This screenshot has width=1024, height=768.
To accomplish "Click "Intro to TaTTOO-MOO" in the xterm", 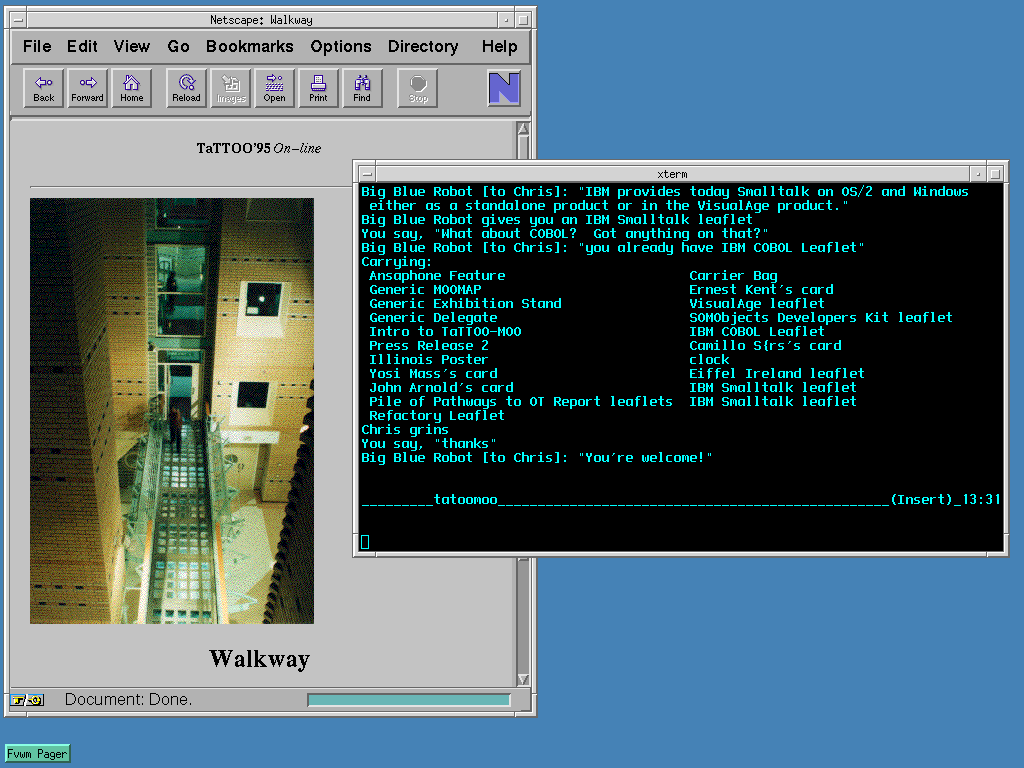I will point(445,332).
